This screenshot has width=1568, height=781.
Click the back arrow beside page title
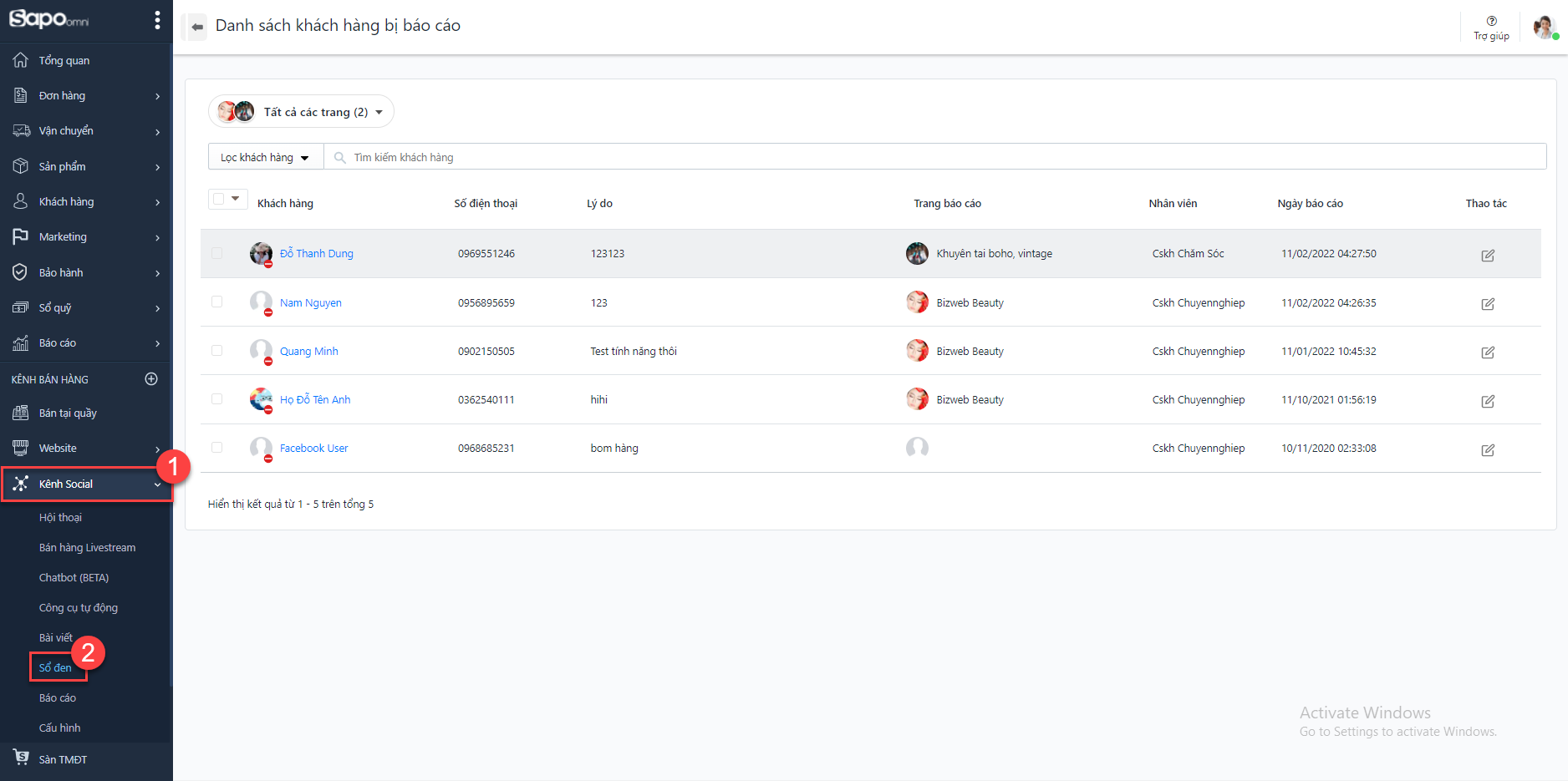[x=197, y=27]
